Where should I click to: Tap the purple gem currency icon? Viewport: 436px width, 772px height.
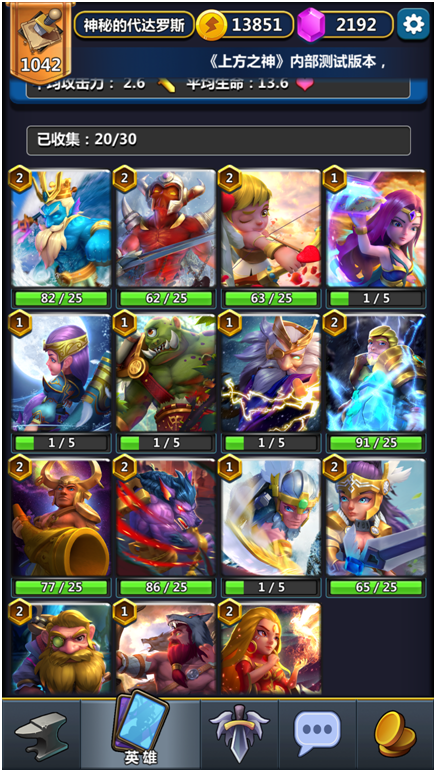tap(312, 24)
